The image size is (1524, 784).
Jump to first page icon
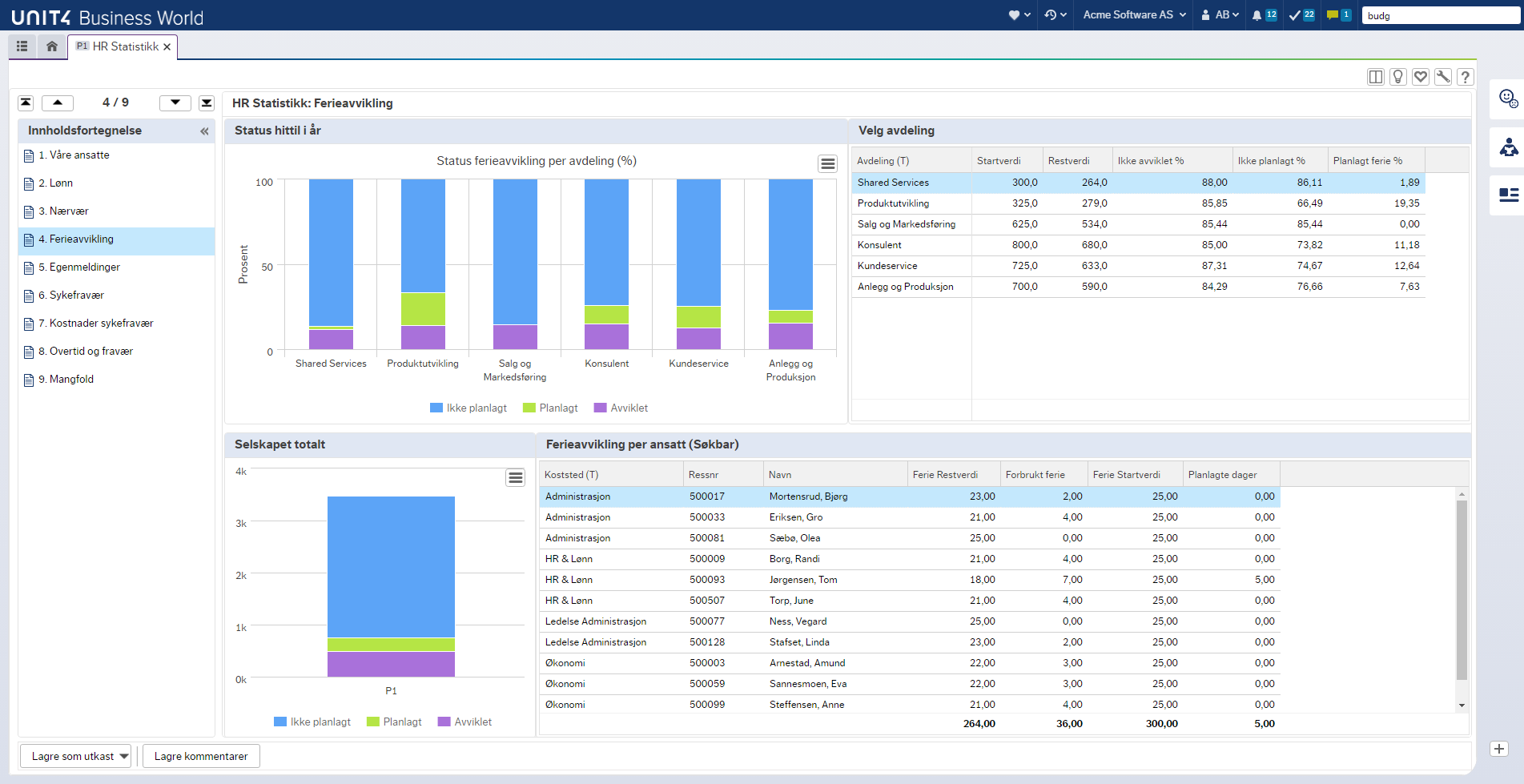click(26, 103)
